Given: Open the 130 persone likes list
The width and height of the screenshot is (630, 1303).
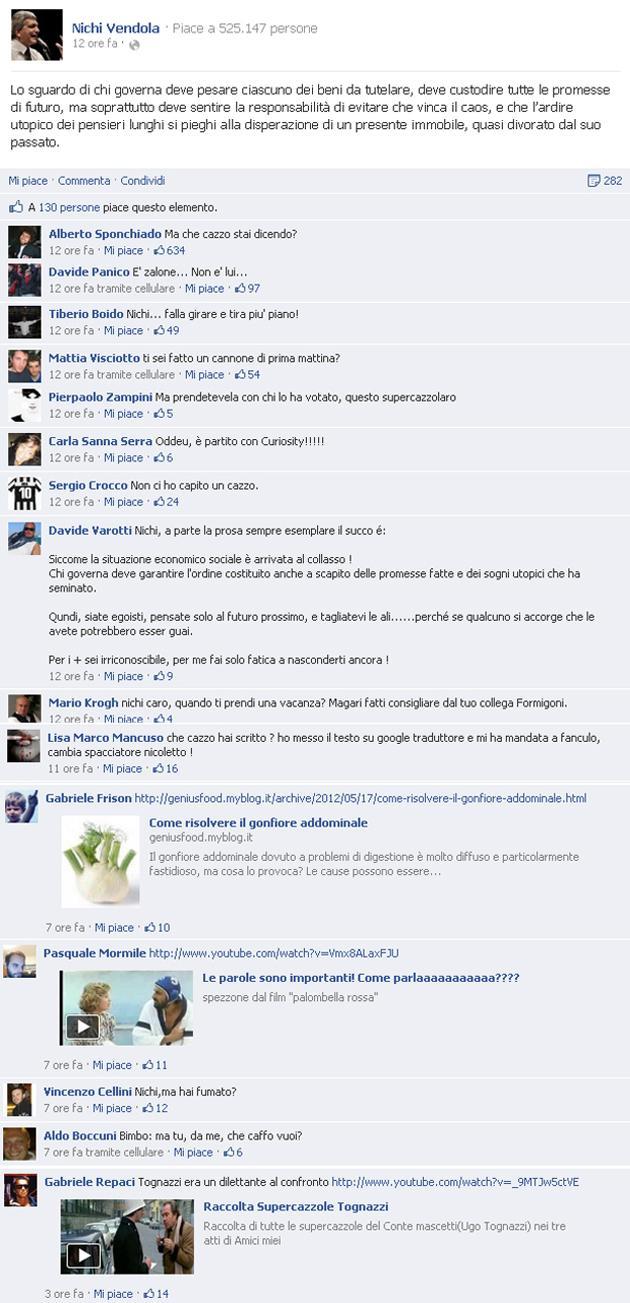Looking at the screenshot, I should [69, 207].
